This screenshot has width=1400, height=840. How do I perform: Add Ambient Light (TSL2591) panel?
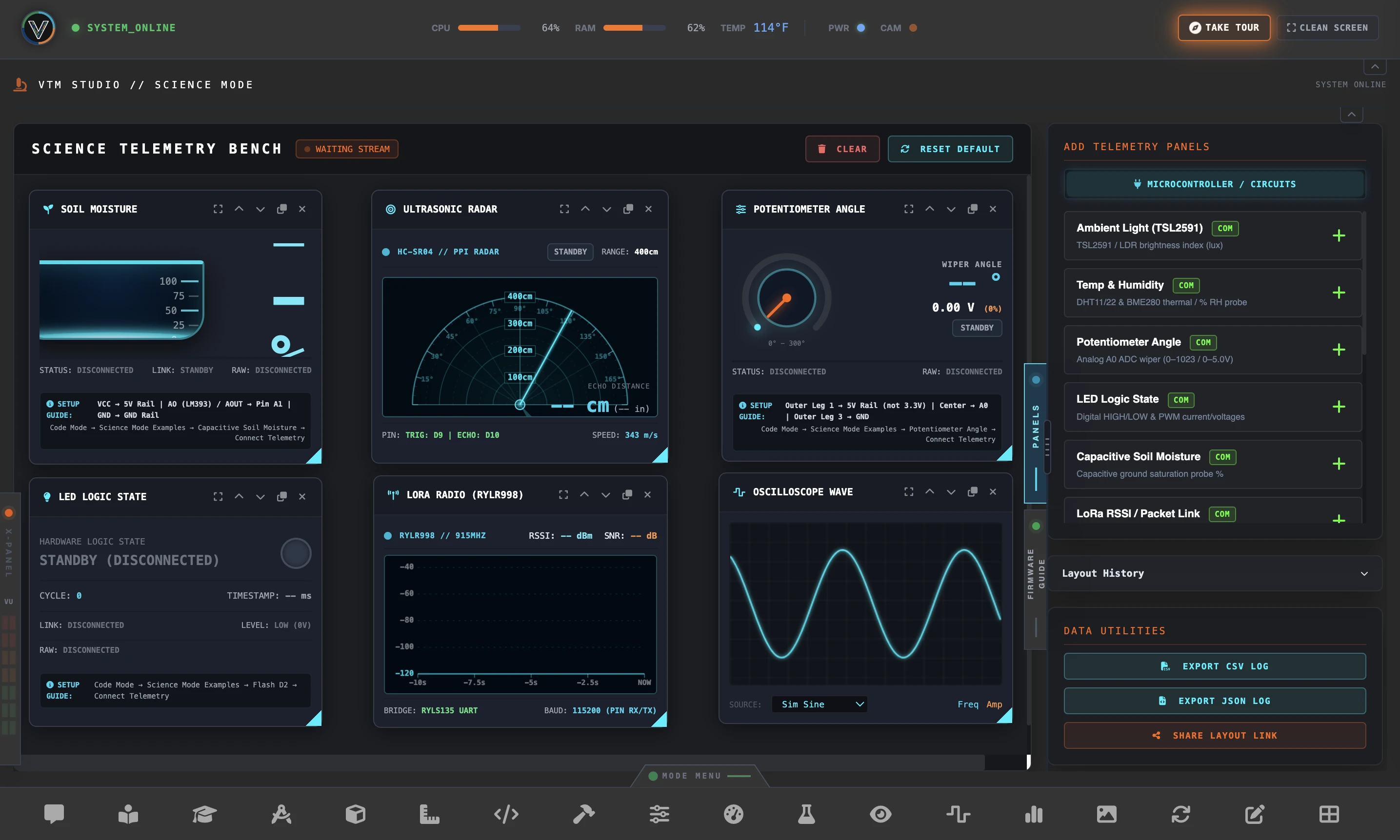1339,235
